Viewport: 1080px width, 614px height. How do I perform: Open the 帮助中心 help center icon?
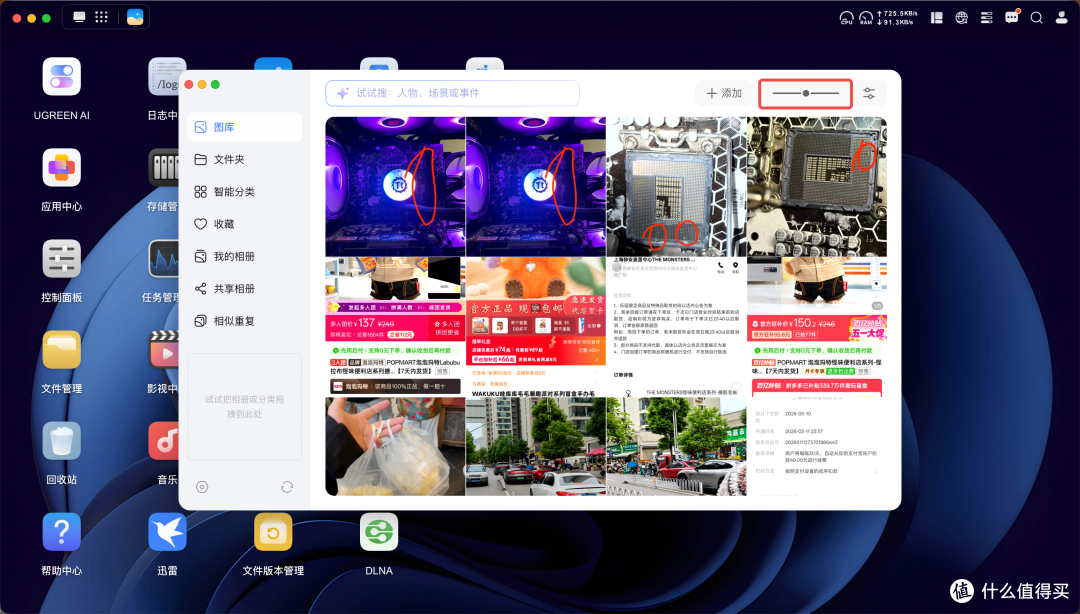(61, 531)
